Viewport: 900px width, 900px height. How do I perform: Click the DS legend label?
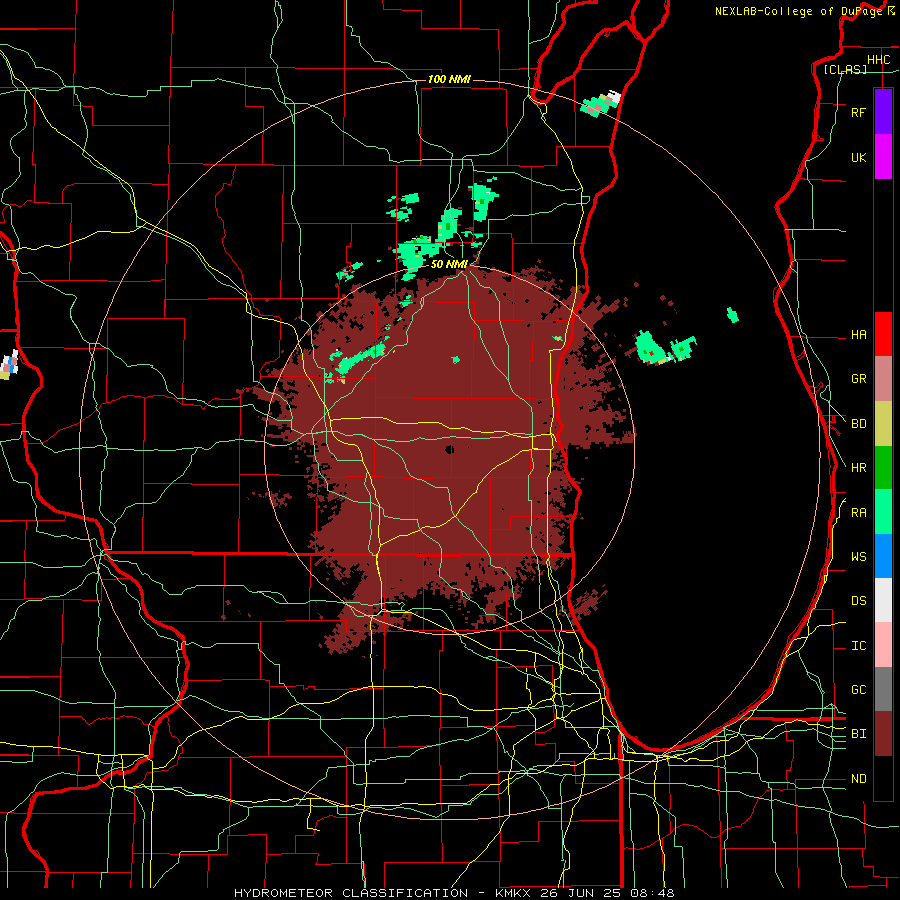[858, 601]
